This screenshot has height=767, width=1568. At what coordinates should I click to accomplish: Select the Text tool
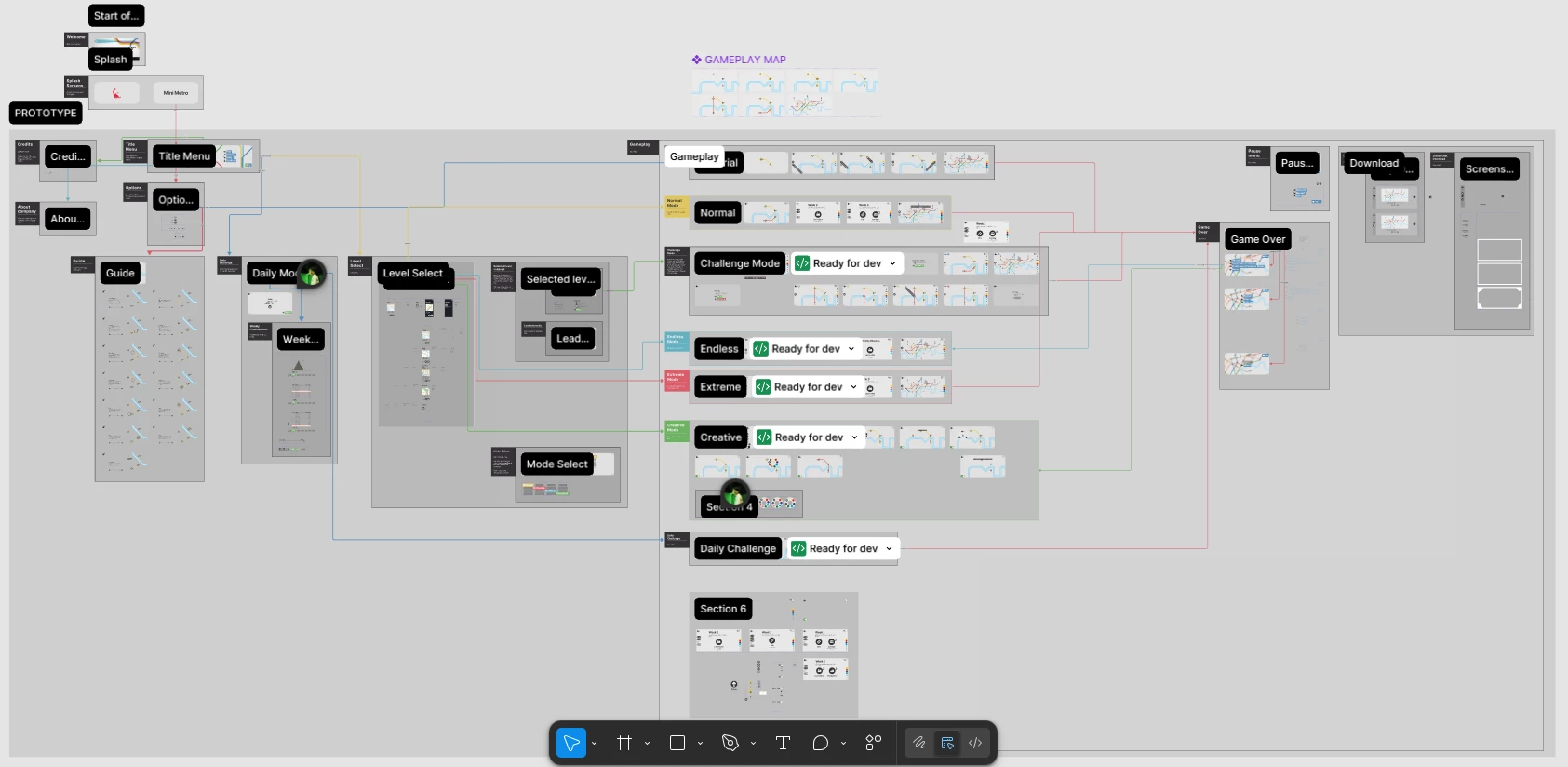[x=783, y=743]
